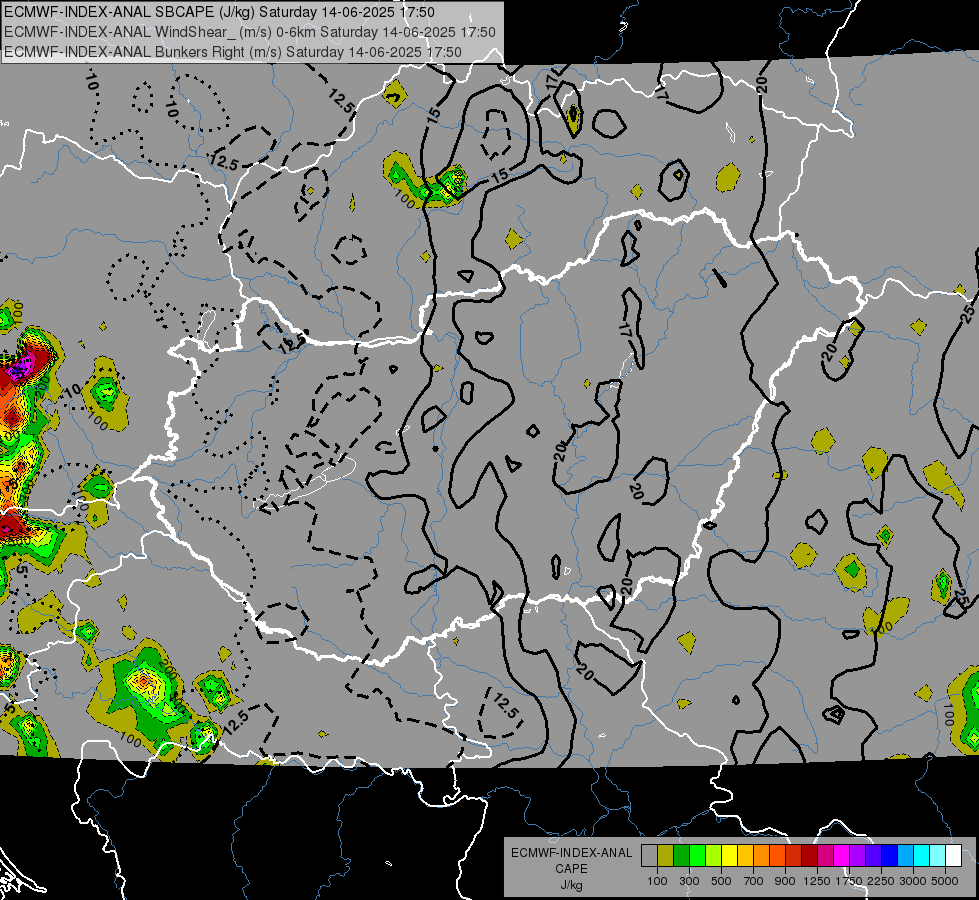Click the dark maroon swatch before the 1250 mark

point(809,855)
